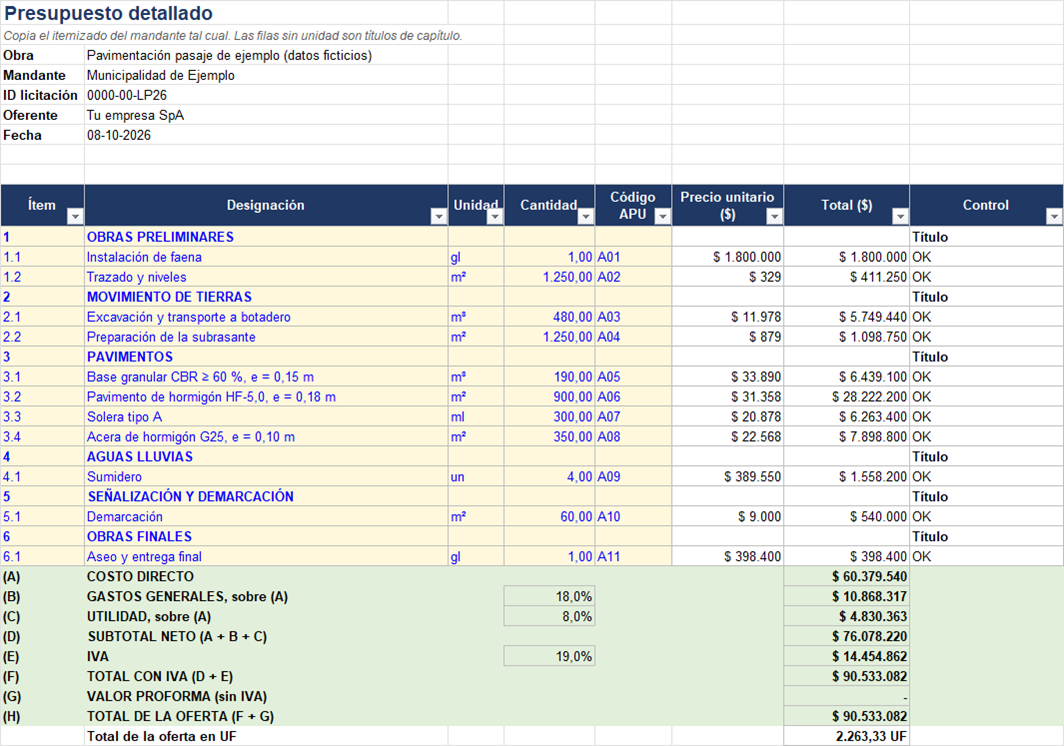Select the UF total '2.263,33 UF'
This screenshot has height=746, width=1064.
(x=847, y=736)
